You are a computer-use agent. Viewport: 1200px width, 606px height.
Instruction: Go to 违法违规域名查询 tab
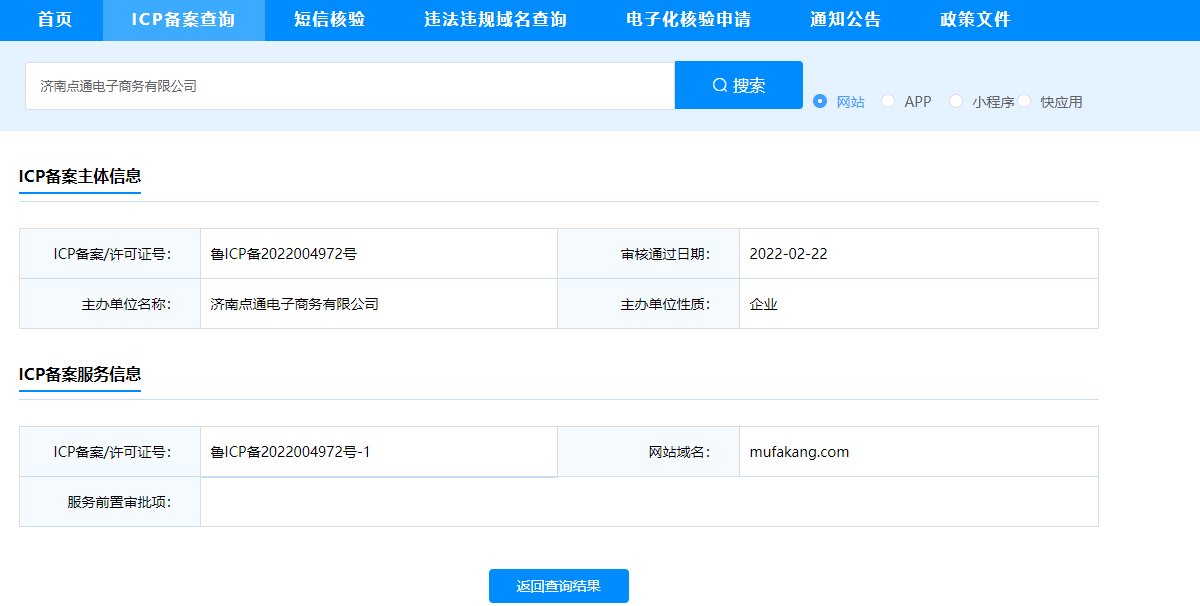[x=495, y=20]
